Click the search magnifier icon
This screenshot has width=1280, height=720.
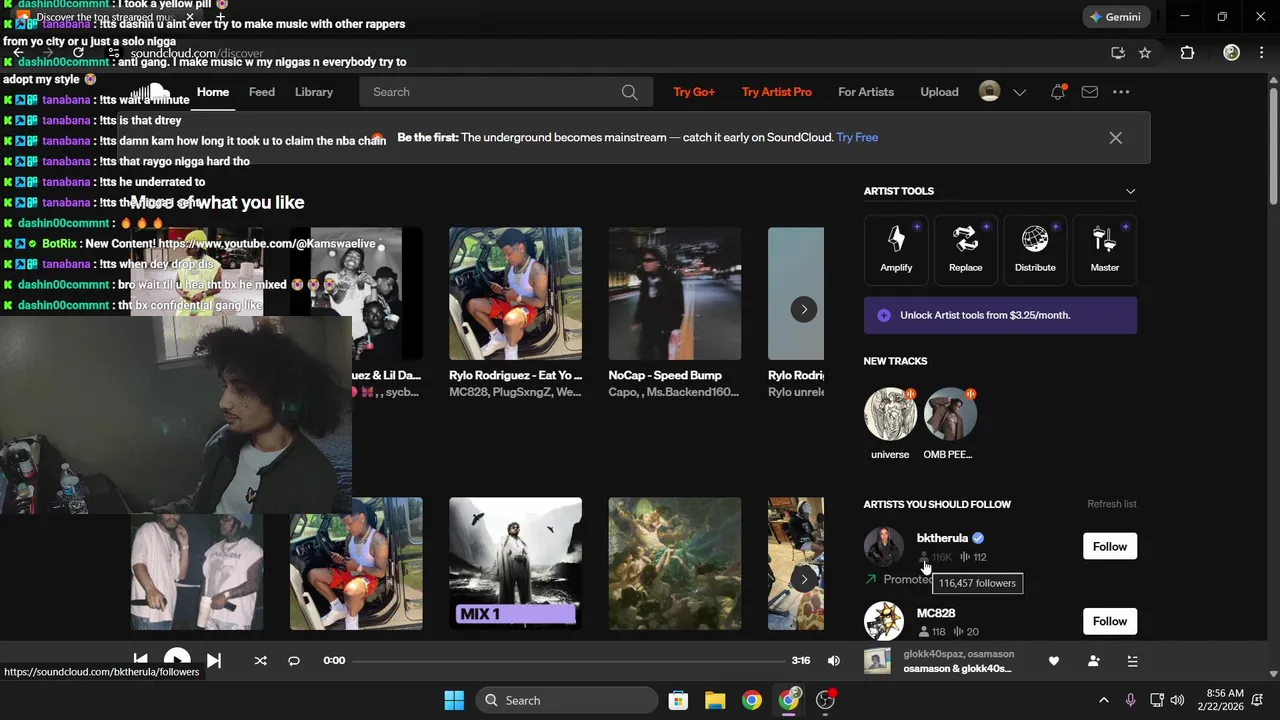[x=629, y=92]
